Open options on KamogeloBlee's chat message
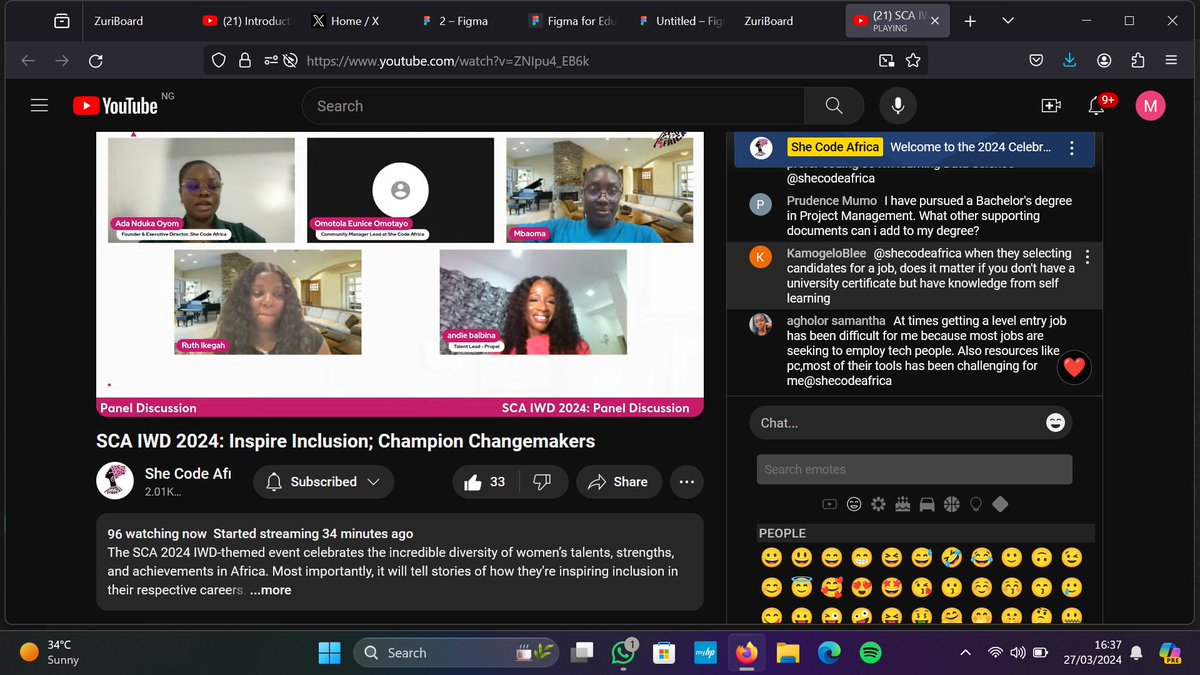The width and height of the screenshot is (1200, 675). coord(1087,258)
